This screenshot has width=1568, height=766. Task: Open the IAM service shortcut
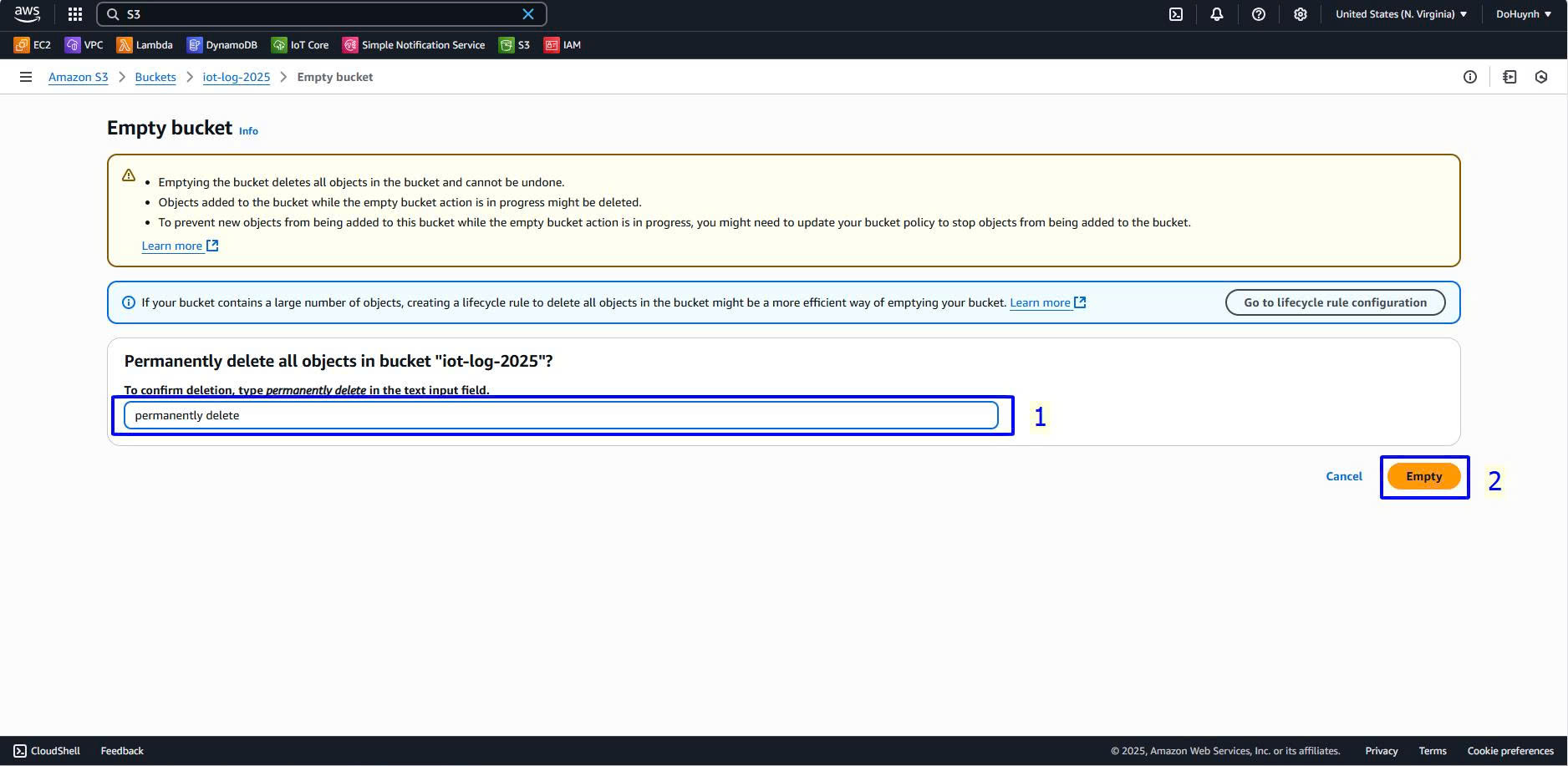[x=563, y=45]
